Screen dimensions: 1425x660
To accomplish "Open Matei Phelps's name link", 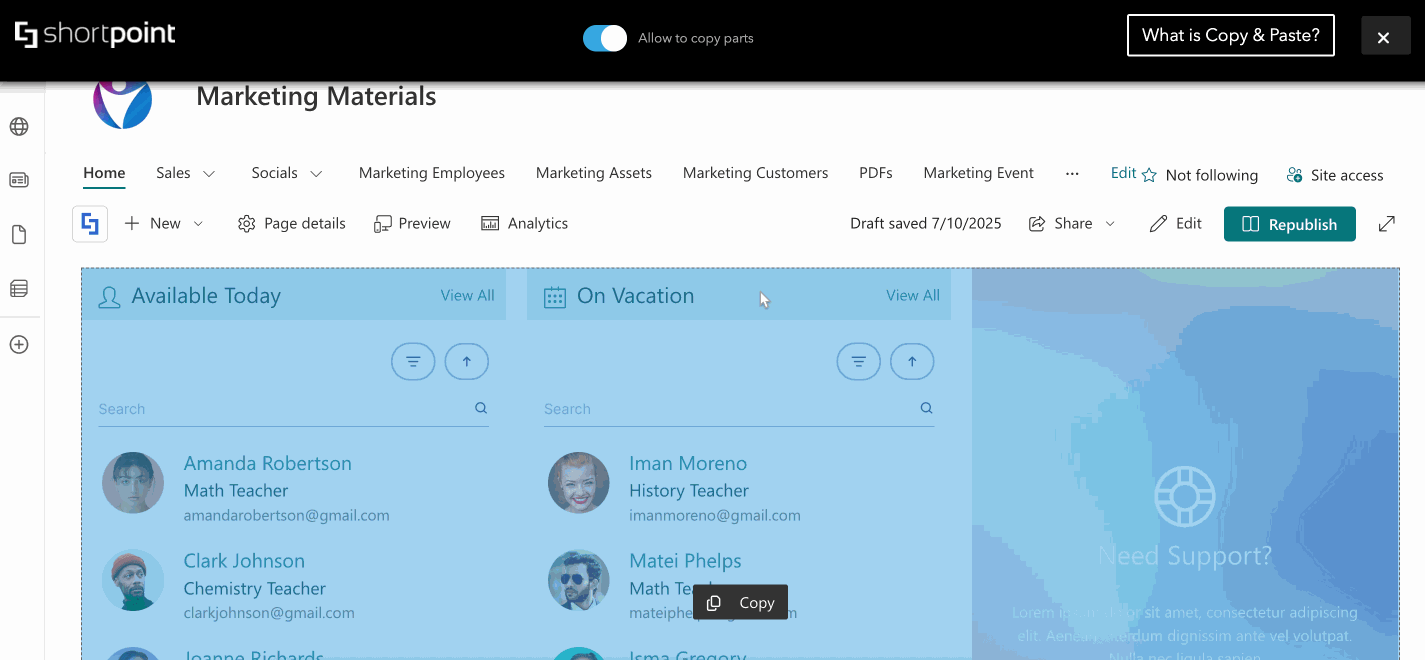I will click(685, 561).
